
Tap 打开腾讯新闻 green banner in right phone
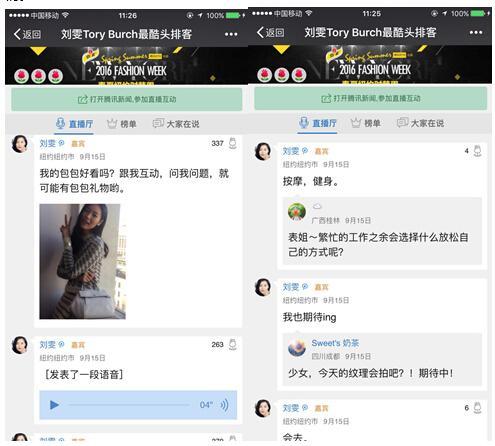coord(371,98)
